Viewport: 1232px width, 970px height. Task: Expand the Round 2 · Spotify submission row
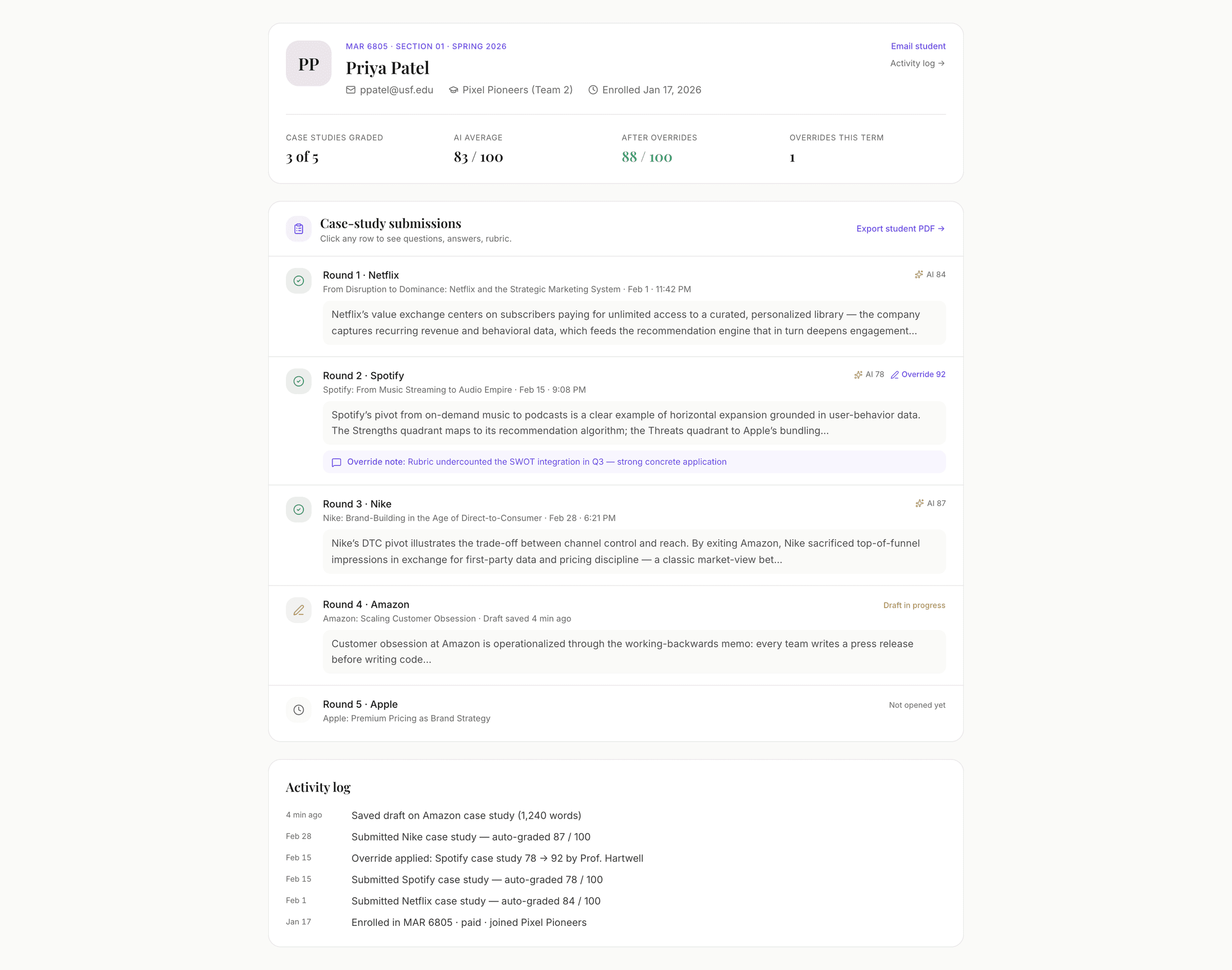coord(615,421)
